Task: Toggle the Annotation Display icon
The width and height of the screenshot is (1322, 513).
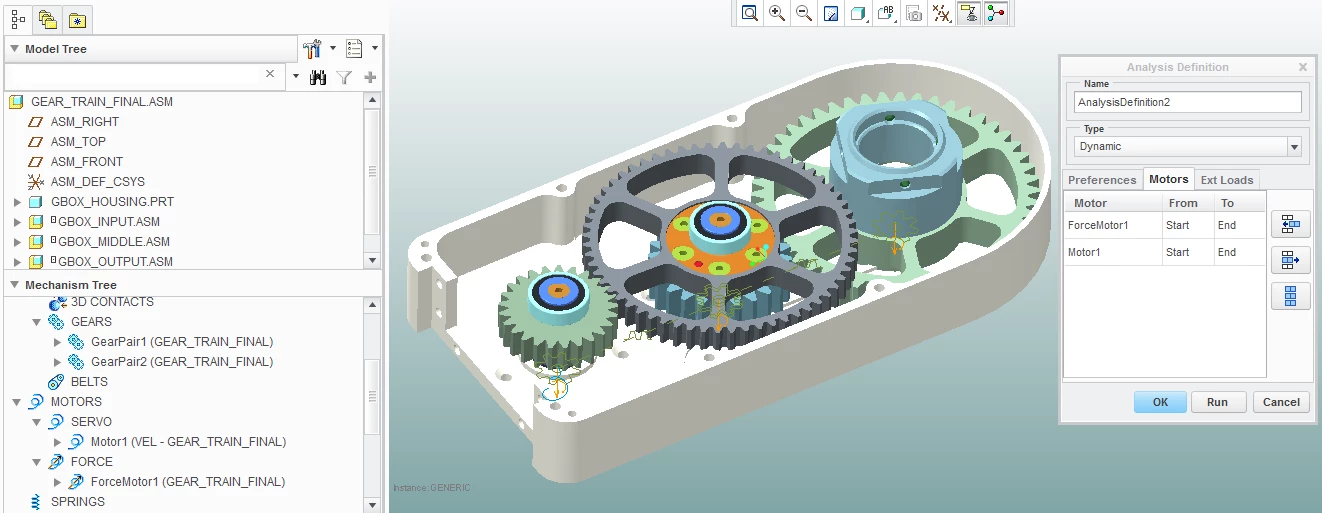Action: 968,13
